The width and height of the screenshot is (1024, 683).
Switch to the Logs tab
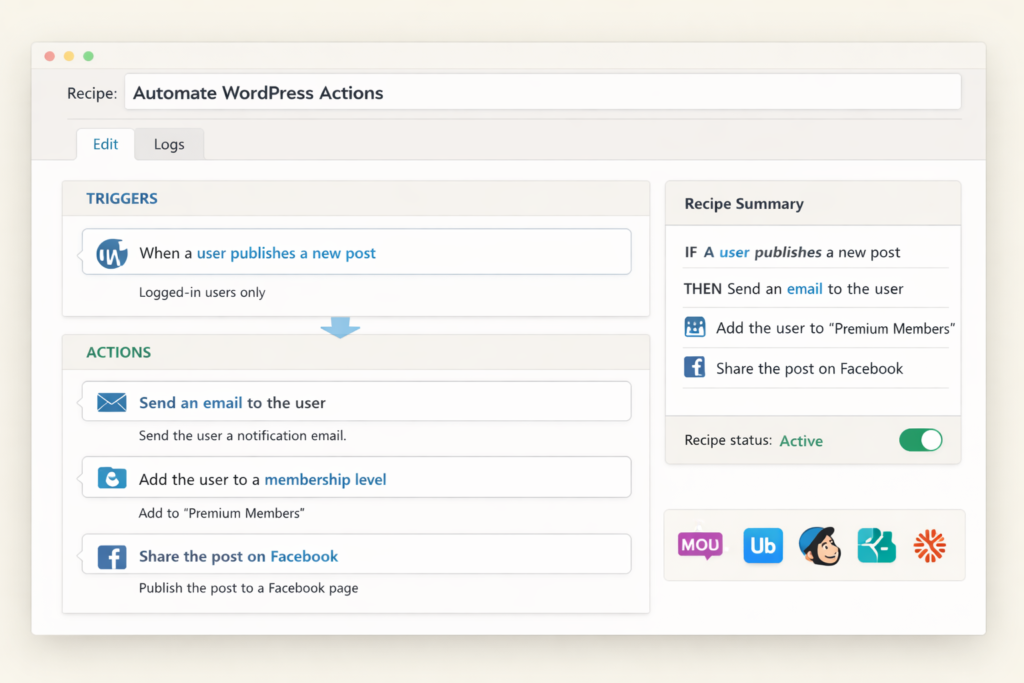169,144
